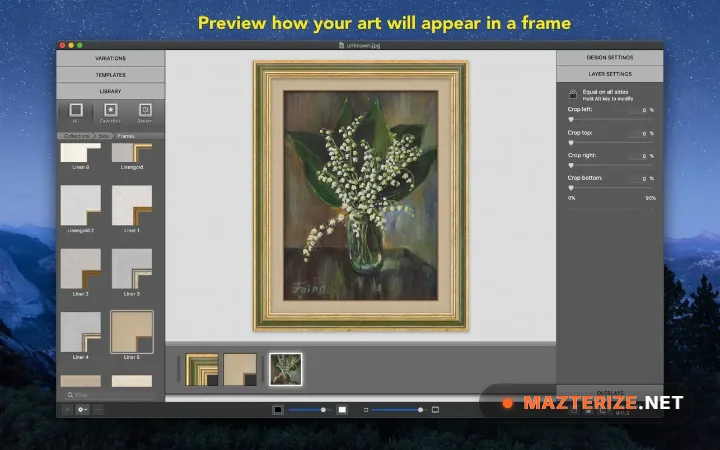Open the Templates panel
The width and height of the screenshot is (720, 450).
[110, 75]
